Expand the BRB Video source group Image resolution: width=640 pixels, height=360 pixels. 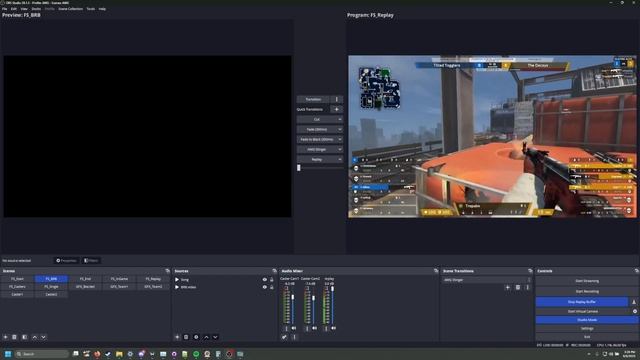(x=177, y=287)
